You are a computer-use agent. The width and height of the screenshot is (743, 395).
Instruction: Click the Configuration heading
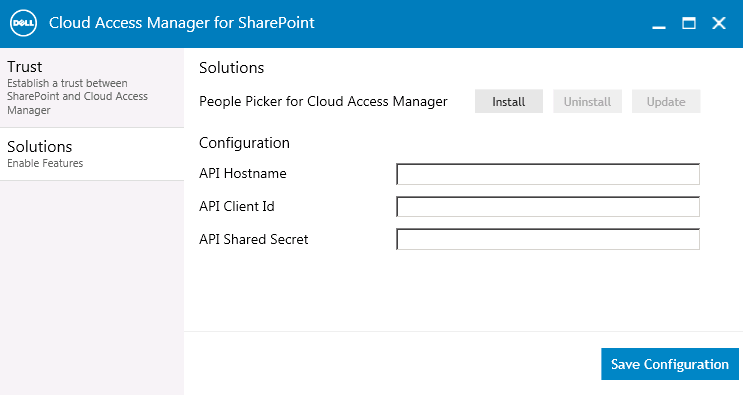point(244,143)
